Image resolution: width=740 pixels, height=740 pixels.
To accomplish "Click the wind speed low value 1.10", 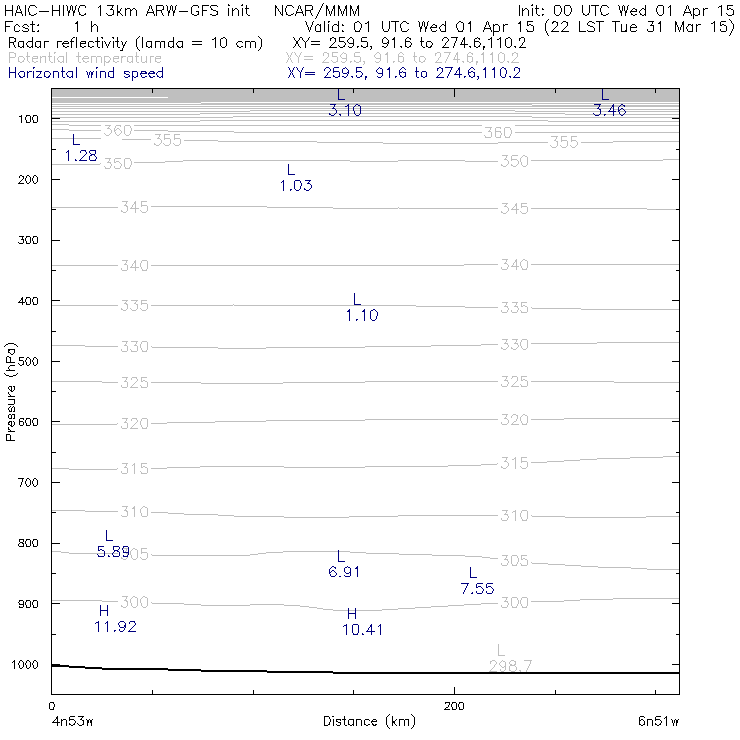I will [362, 315].
